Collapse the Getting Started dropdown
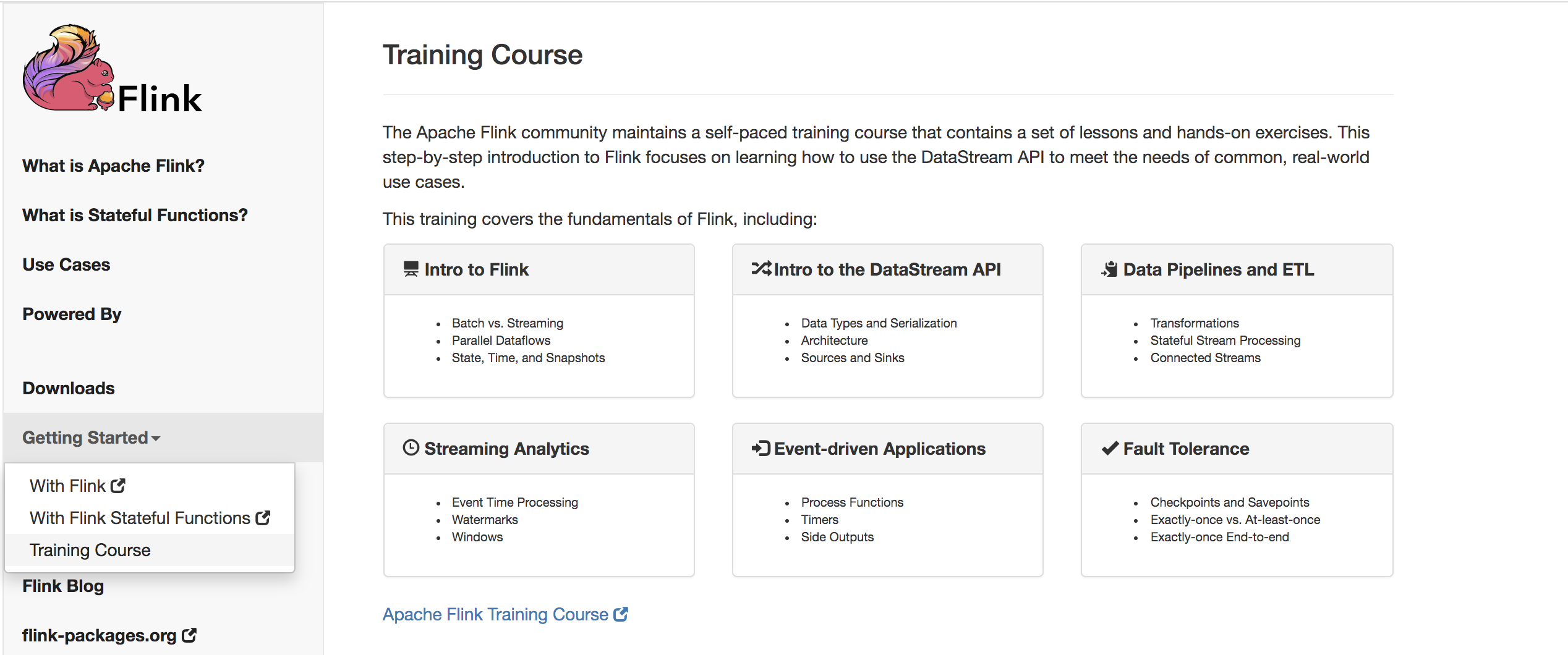Screen dimensions: 1568x655 pyautogui.click(x=85, y=437)
